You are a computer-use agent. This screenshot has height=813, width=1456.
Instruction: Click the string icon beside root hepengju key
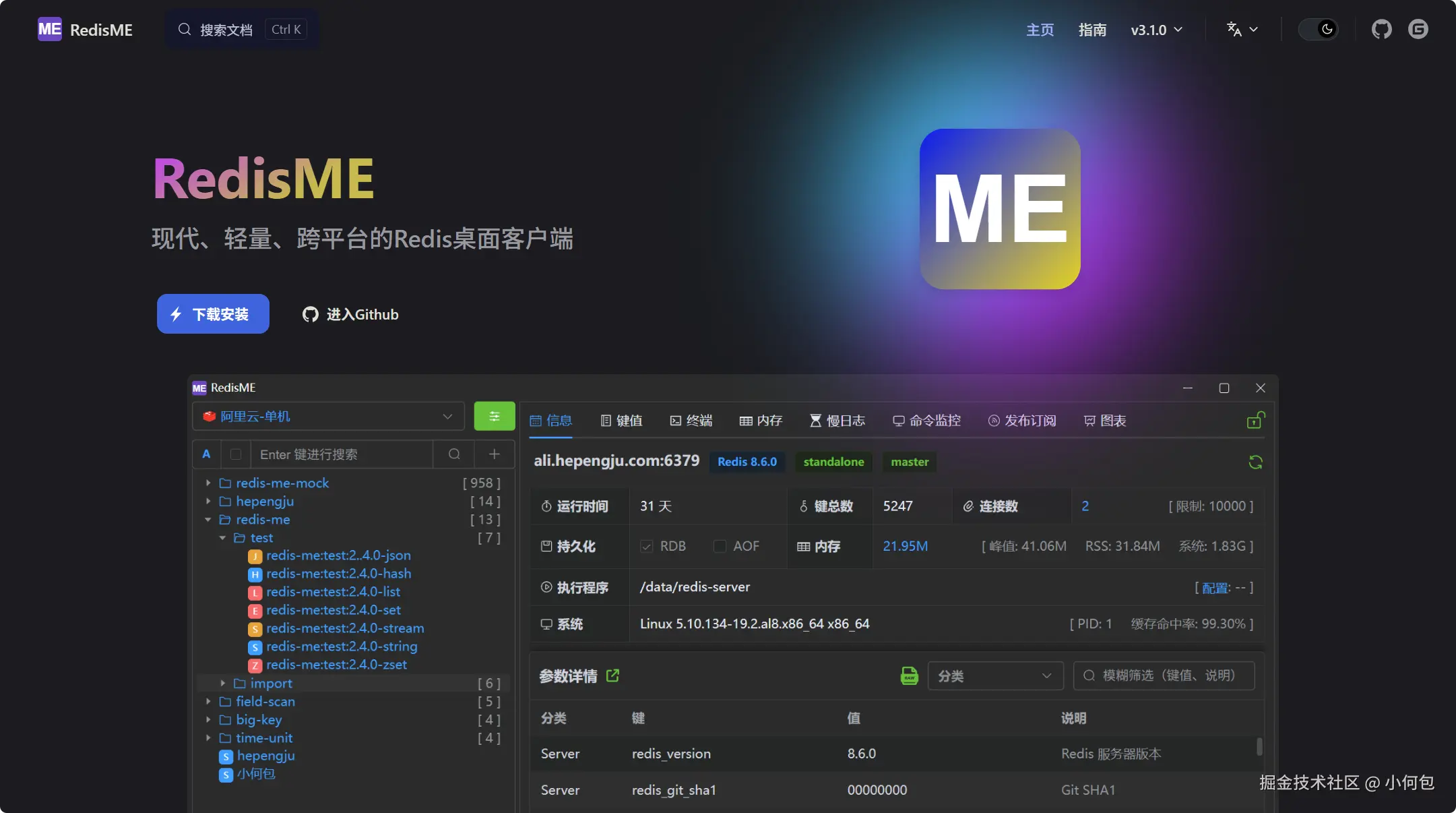[226, 756]
